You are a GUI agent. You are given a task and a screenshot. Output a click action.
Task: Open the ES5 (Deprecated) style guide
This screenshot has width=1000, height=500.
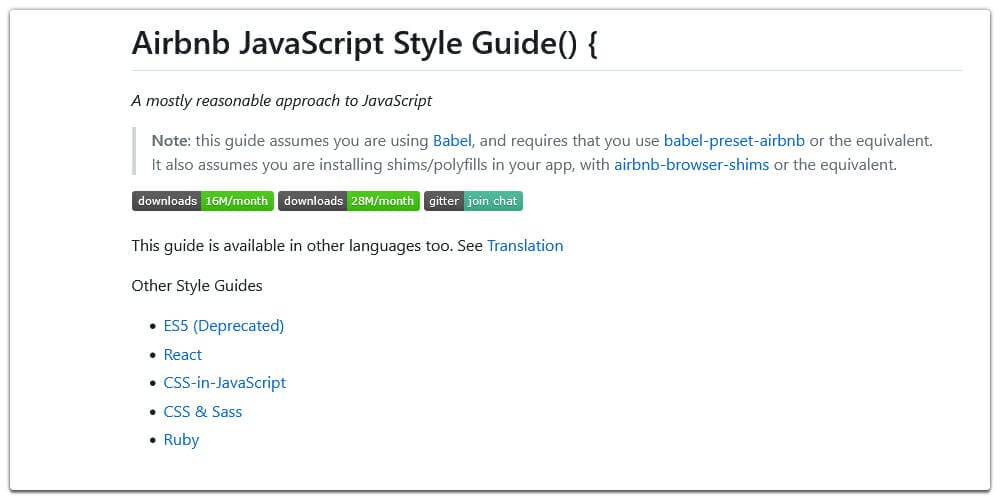pyautogui.click(x=224, y=326)
